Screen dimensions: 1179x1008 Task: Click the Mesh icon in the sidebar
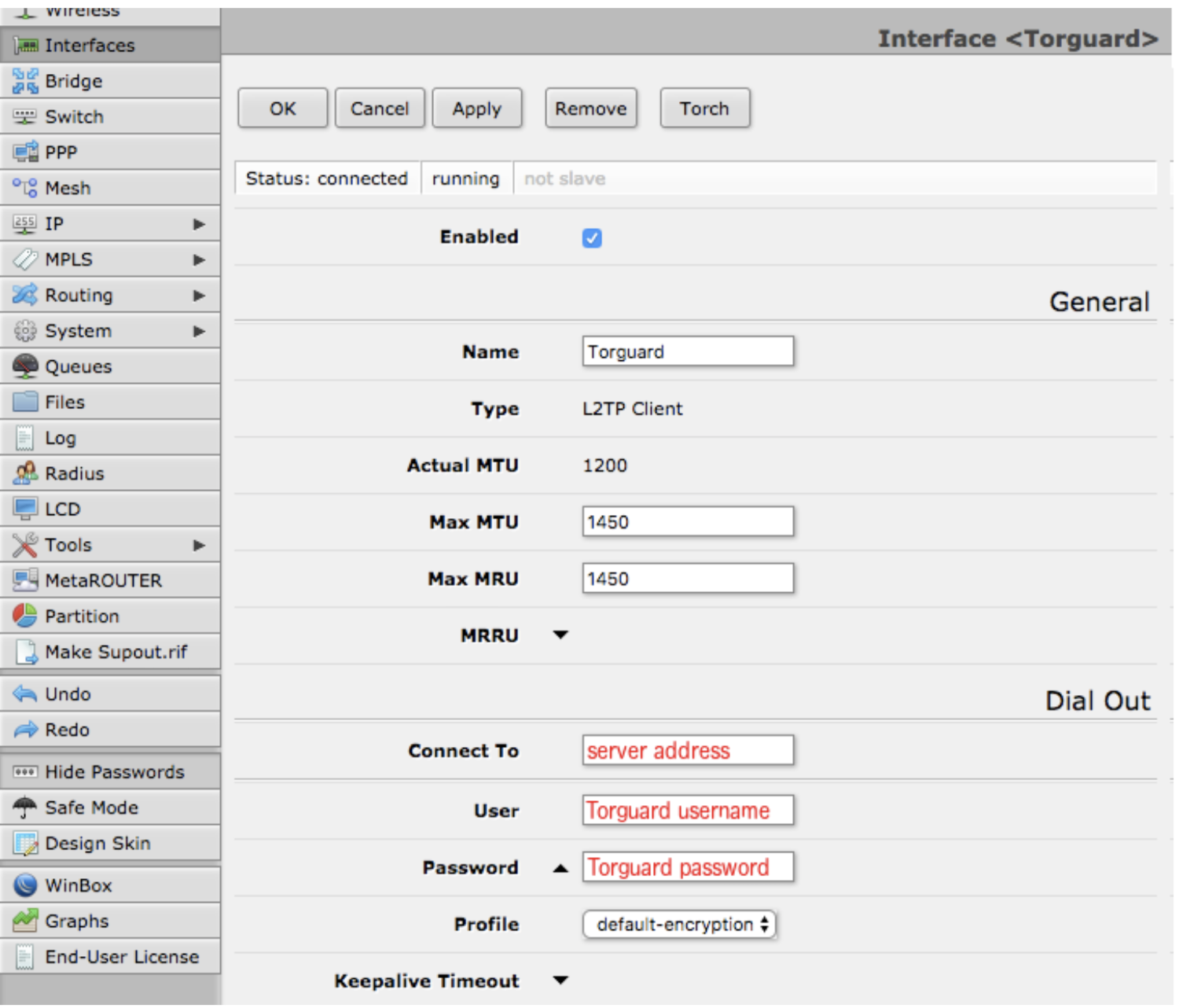click(26, 187)
